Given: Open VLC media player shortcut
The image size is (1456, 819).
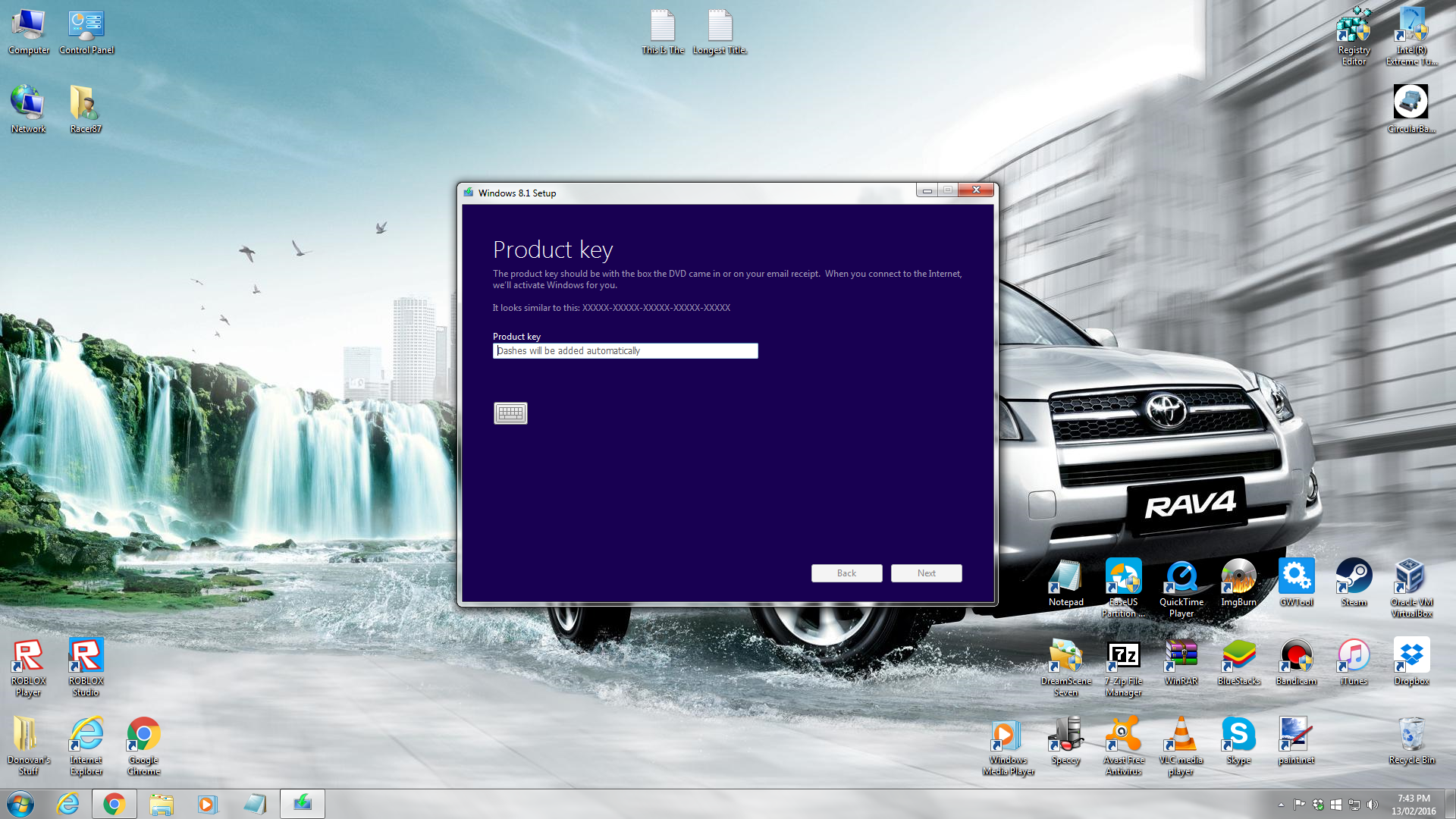Looking at the screenshot, I should 1181,736.
